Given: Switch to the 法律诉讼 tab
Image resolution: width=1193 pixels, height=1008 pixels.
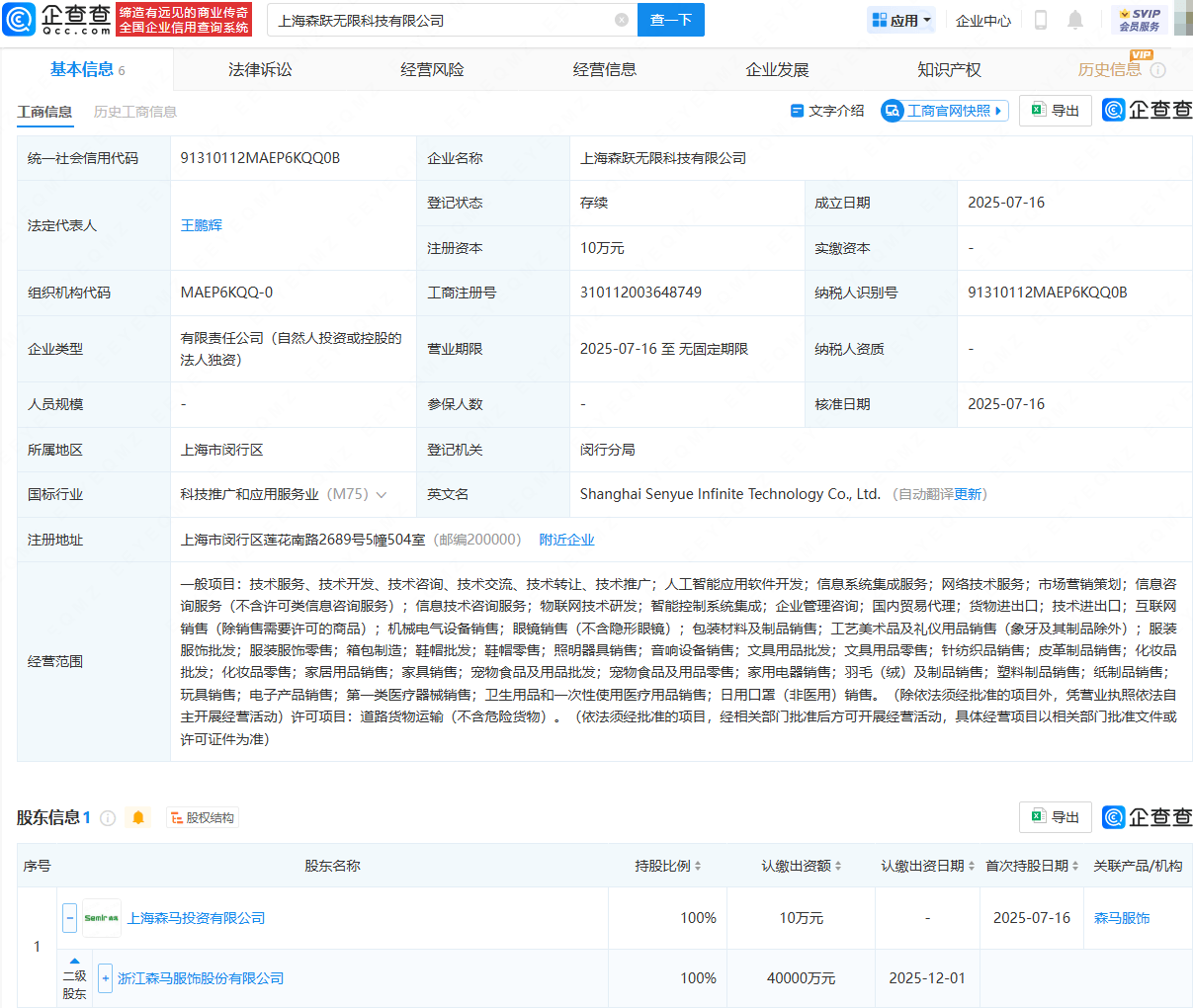Looking at the screenshot, I should coord(259,69).
